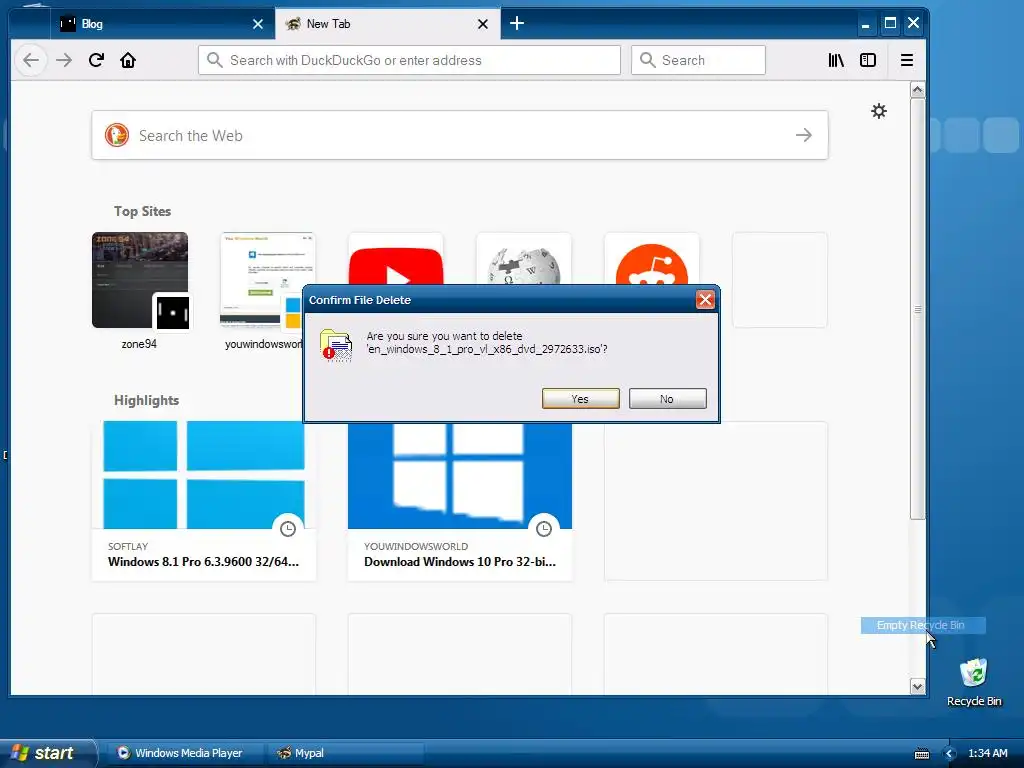Click the taskbar clock showing 1:34 AM
Screen dimensions: 1024x768
(x=987, y=754)
